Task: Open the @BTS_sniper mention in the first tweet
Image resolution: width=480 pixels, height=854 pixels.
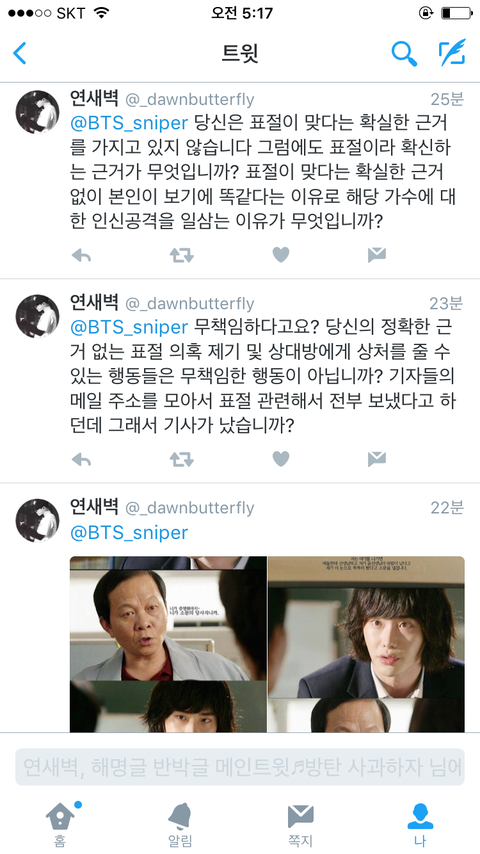Action: click(x=129, y=123)
